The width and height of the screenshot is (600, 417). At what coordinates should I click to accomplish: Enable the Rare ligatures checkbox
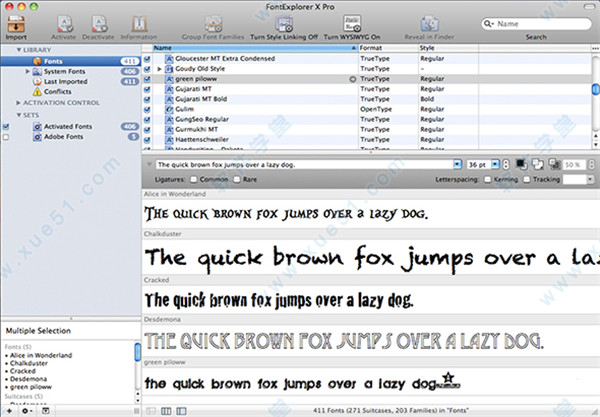[236, 178]
